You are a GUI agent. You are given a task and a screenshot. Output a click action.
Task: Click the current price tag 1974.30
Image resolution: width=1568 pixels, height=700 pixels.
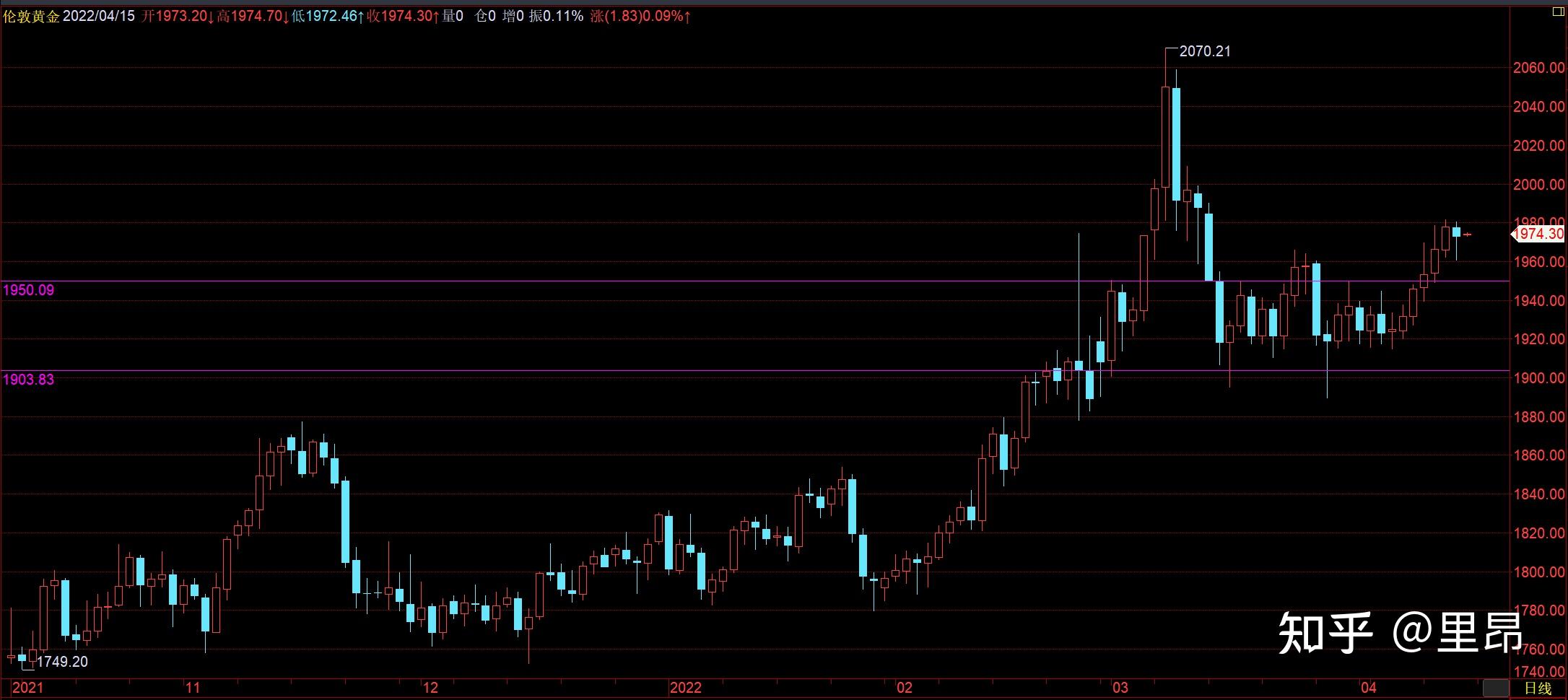tap(1538, 234)
